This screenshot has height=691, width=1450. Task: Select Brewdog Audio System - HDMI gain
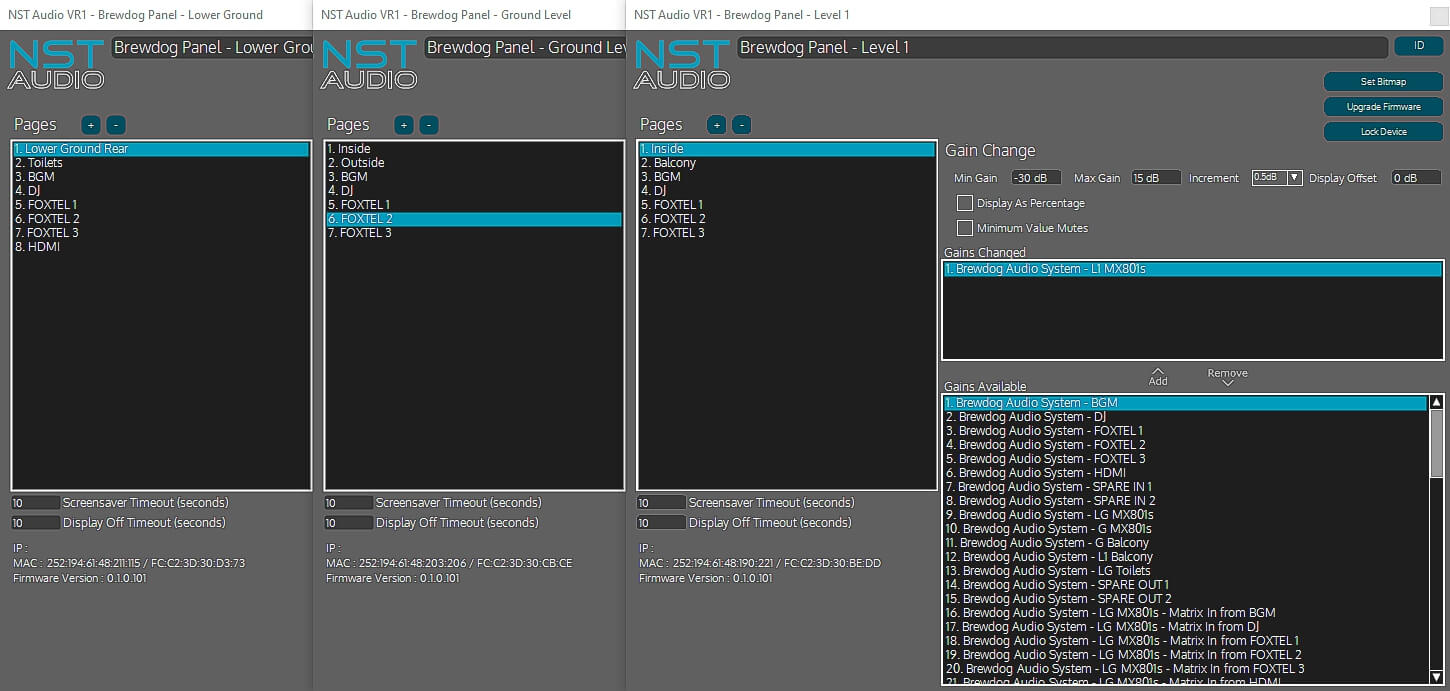pyautogui.click(x=1186, y=473)
